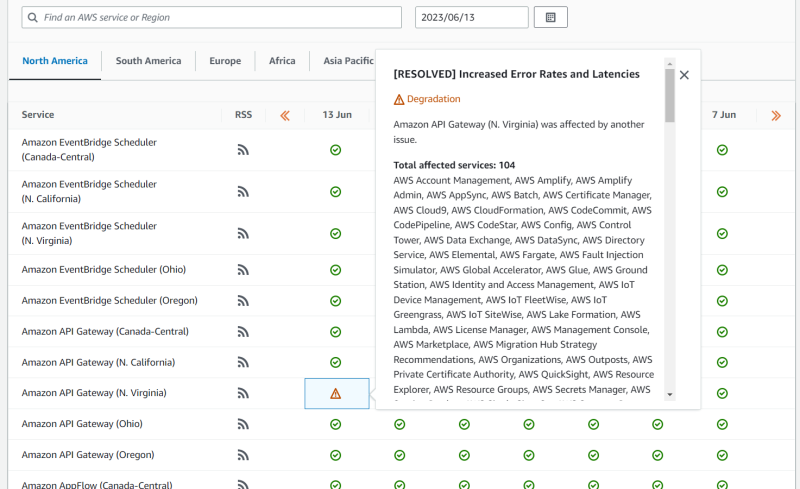Select Amazon EventBridge Scheduler (N. Virginia) row label
Image resolution: width=800 pixels, height=489 pixels.
(89, 233)
